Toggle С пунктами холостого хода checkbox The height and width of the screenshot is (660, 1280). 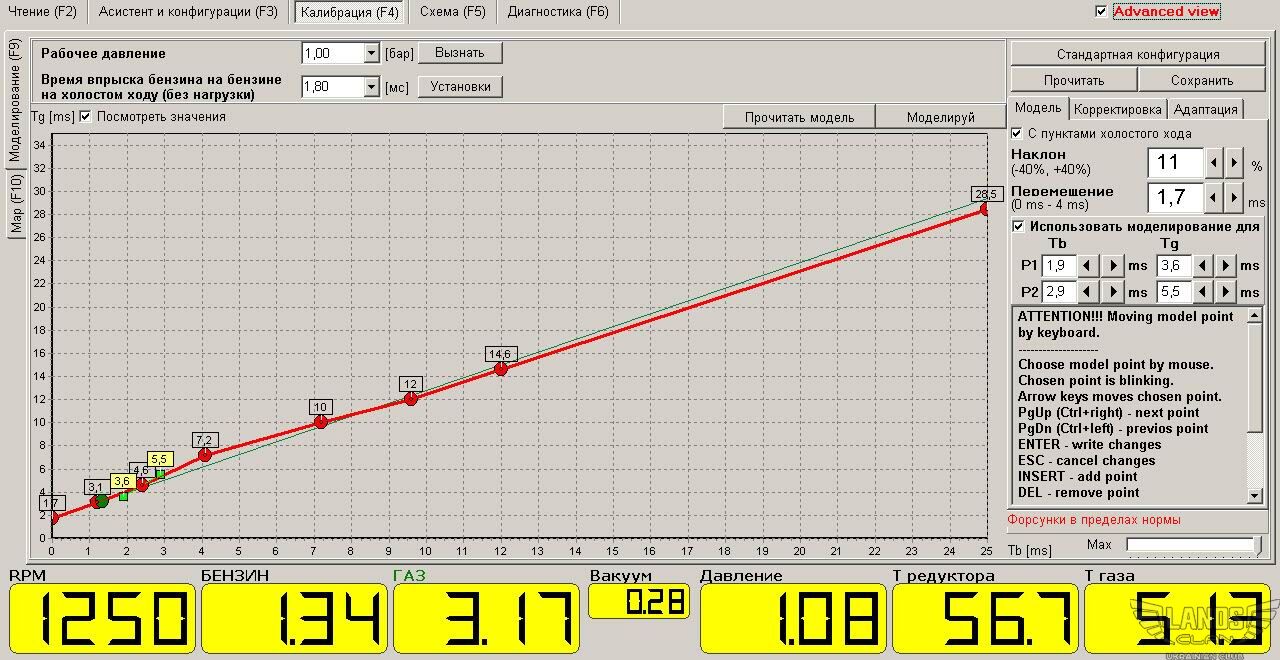point(1018,133)
